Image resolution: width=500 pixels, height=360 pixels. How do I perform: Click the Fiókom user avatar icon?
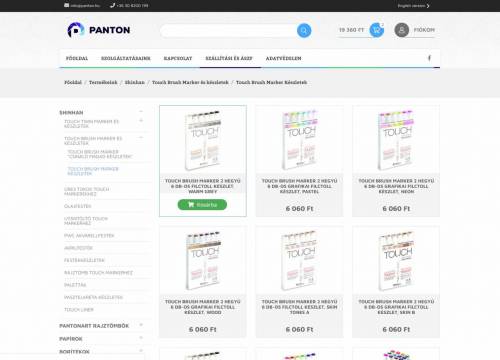tap(402, 30)
